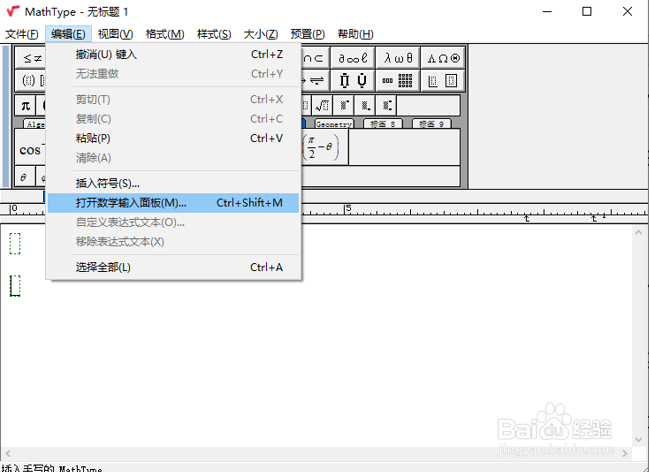Viewport: 649px width, 472px height.
Task: Open the 大小(Z) menu
Action: pos(261,34)
